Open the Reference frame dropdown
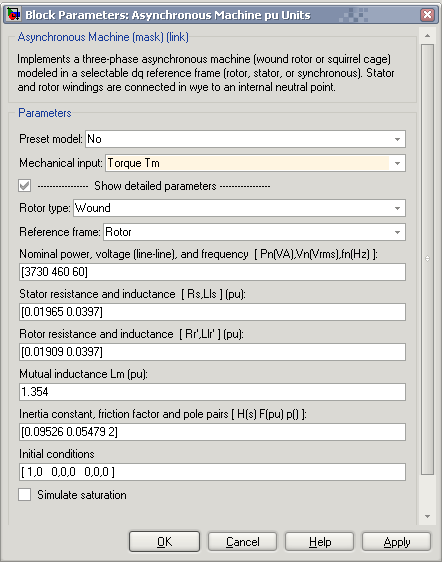Viewport: 442px width, 562px height. click(255, 232)
